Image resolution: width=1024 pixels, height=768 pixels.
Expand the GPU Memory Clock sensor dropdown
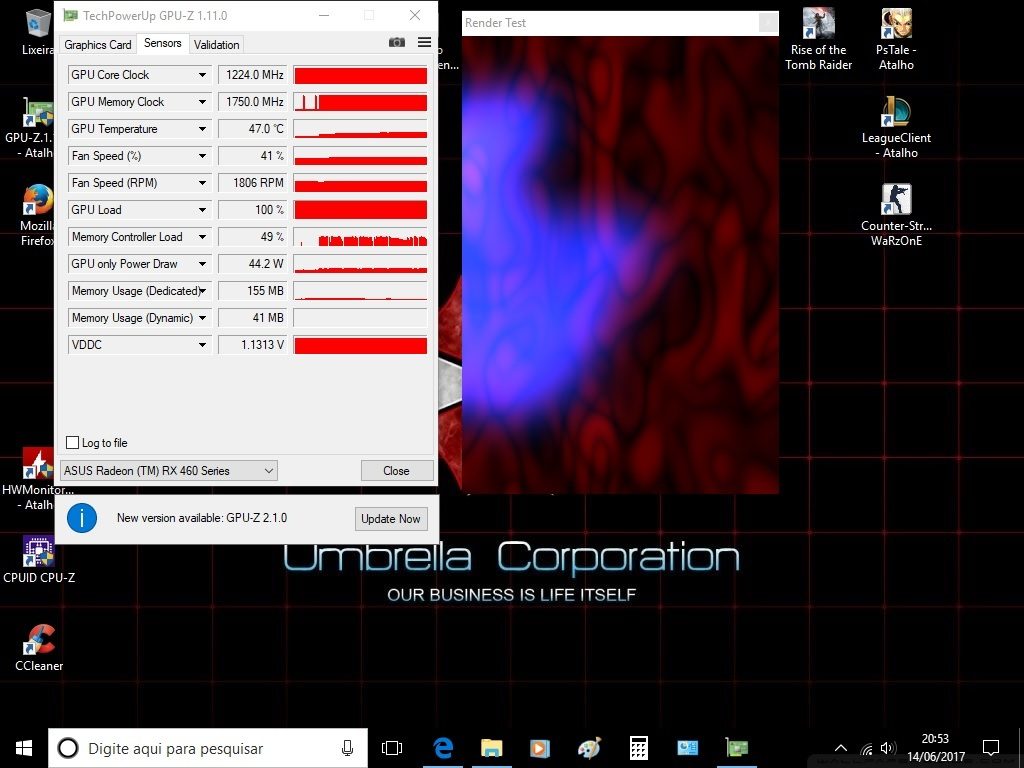click(202, 102)
